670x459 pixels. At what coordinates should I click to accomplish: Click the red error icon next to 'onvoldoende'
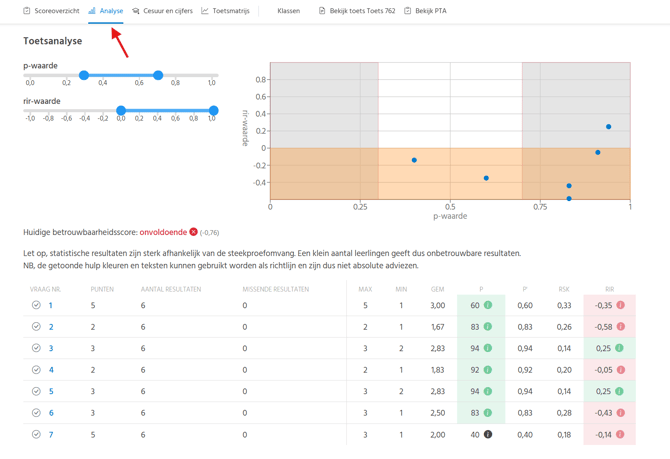pyautogui.click(x=194, y=232)
